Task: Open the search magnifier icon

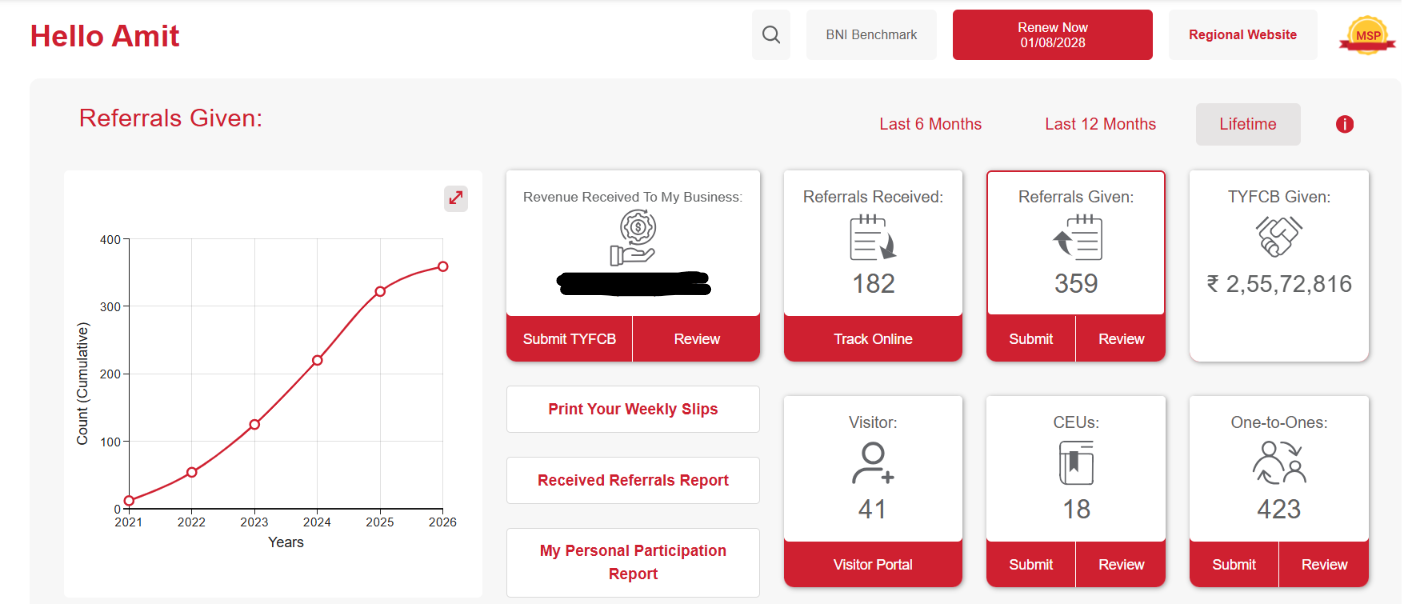Action: [x=771, y=35]
